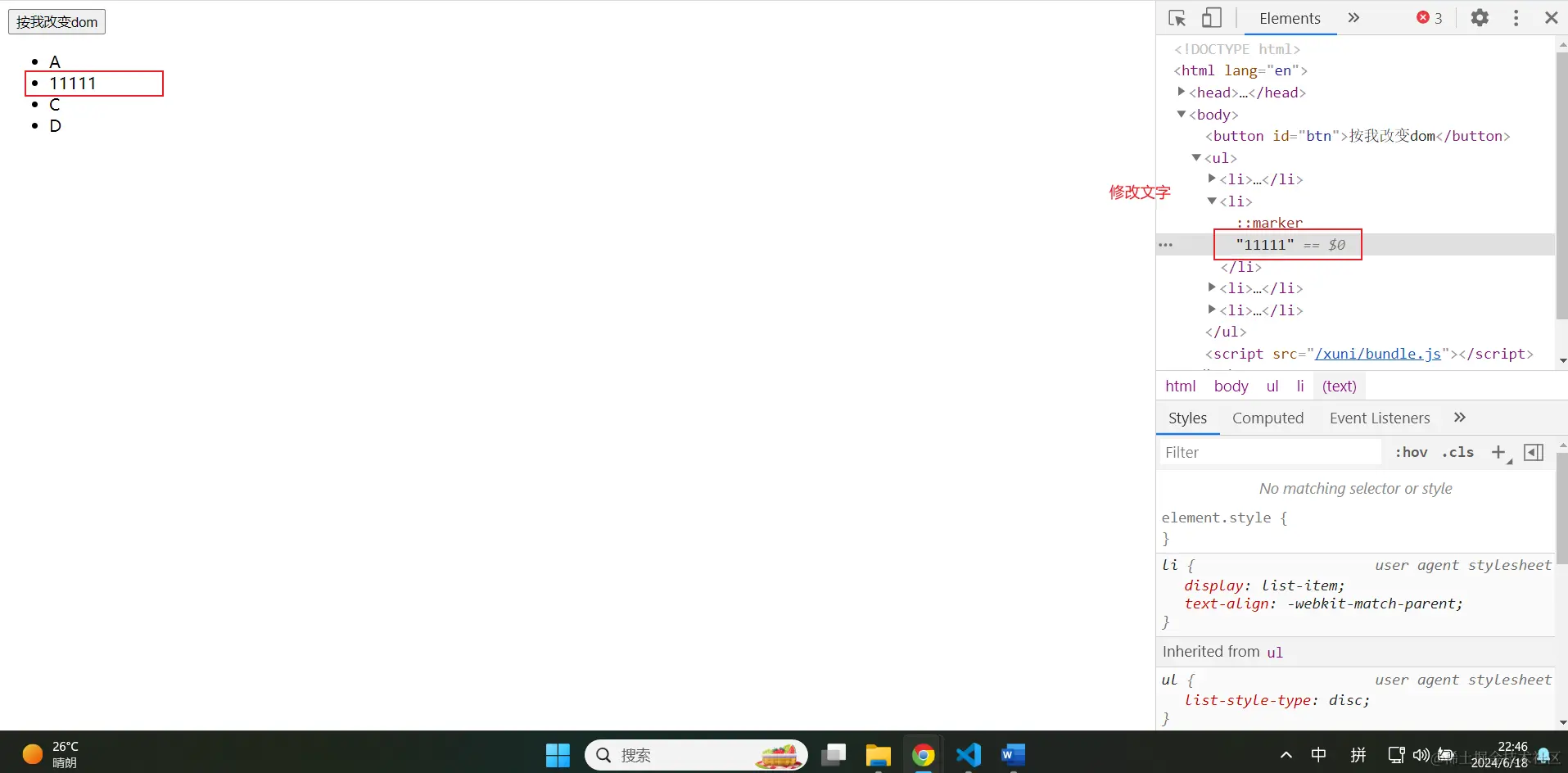Toggle the :hov element state panel

pyautogui.click(x=1411, y=452)
